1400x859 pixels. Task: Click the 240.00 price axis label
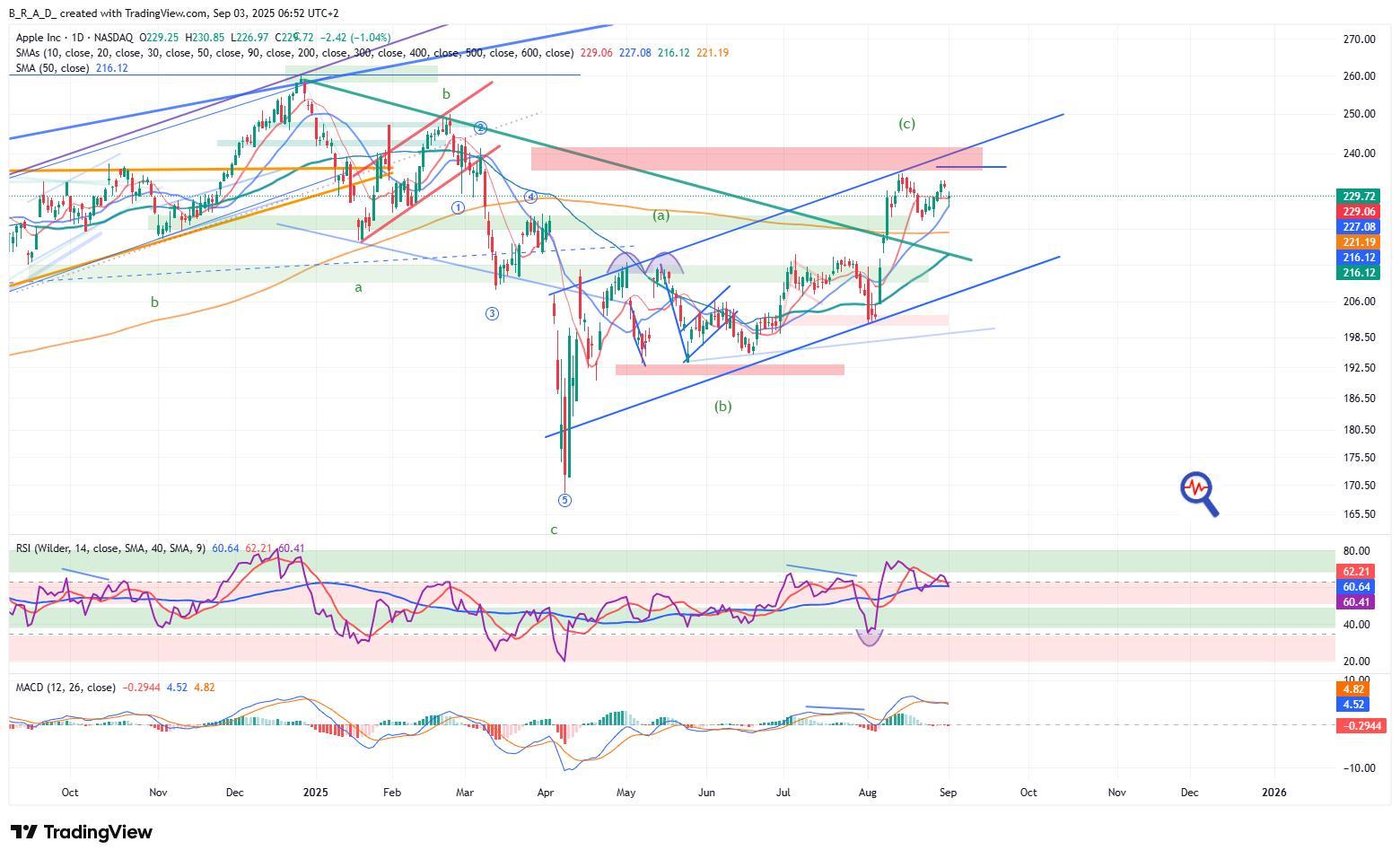(x=1359, y=153)
